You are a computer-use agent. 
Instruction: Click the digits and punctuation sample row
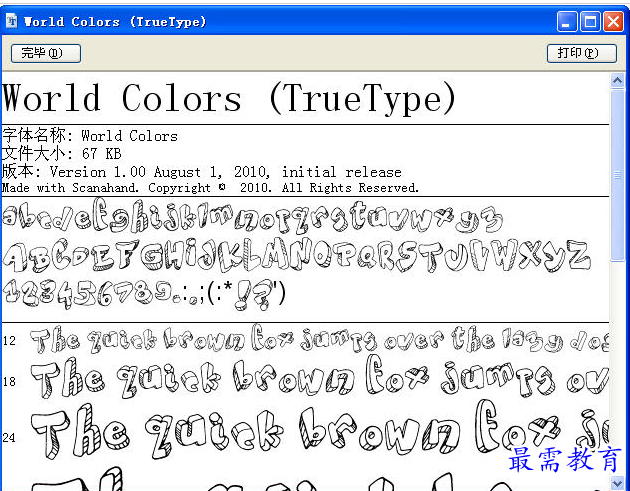[144, 294]
